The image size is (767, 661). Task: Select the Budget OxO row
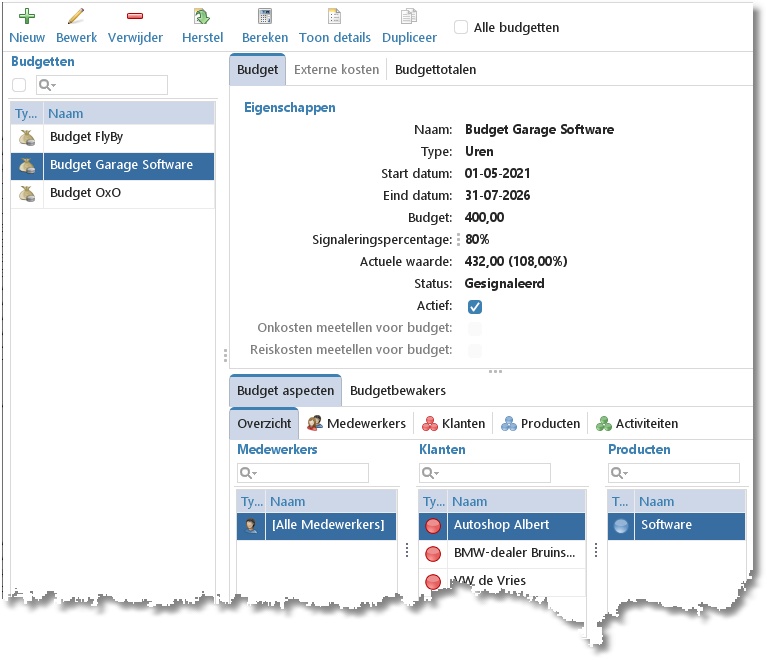point(113,194)
